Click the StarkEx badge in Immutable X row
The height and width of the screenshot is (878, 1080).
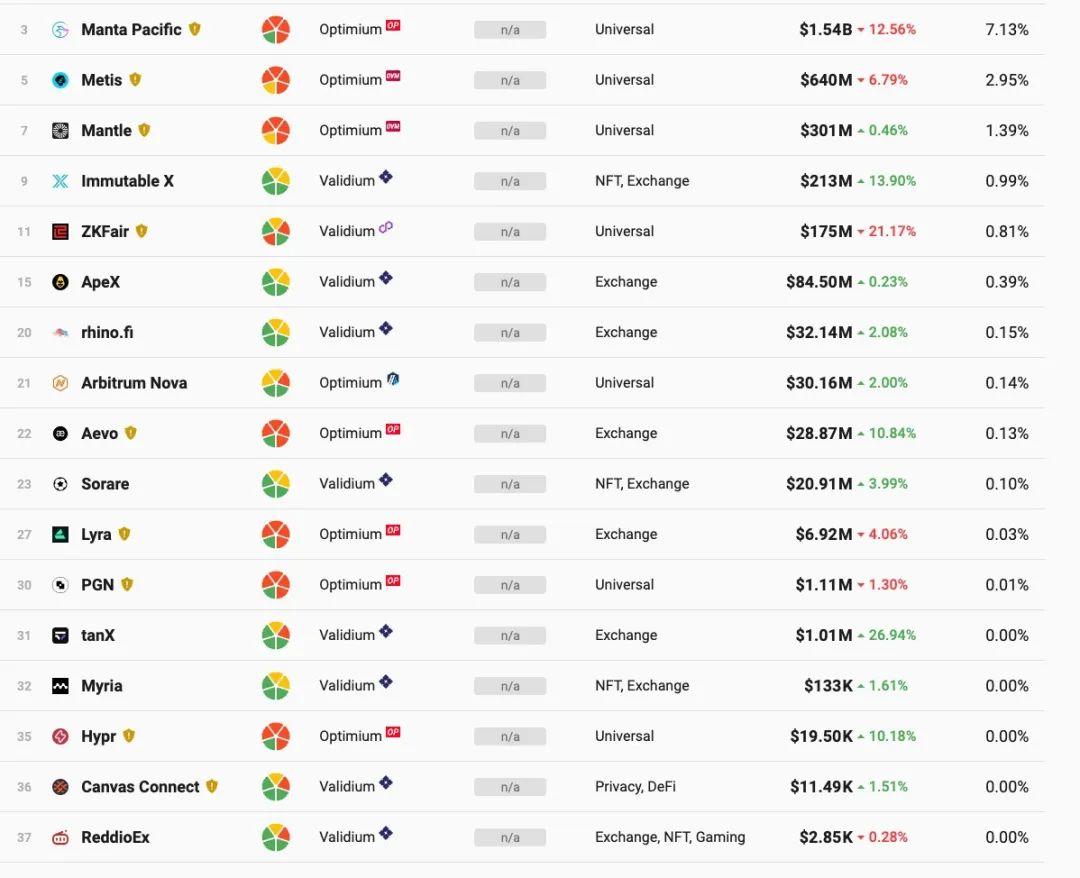coord(386,177)
